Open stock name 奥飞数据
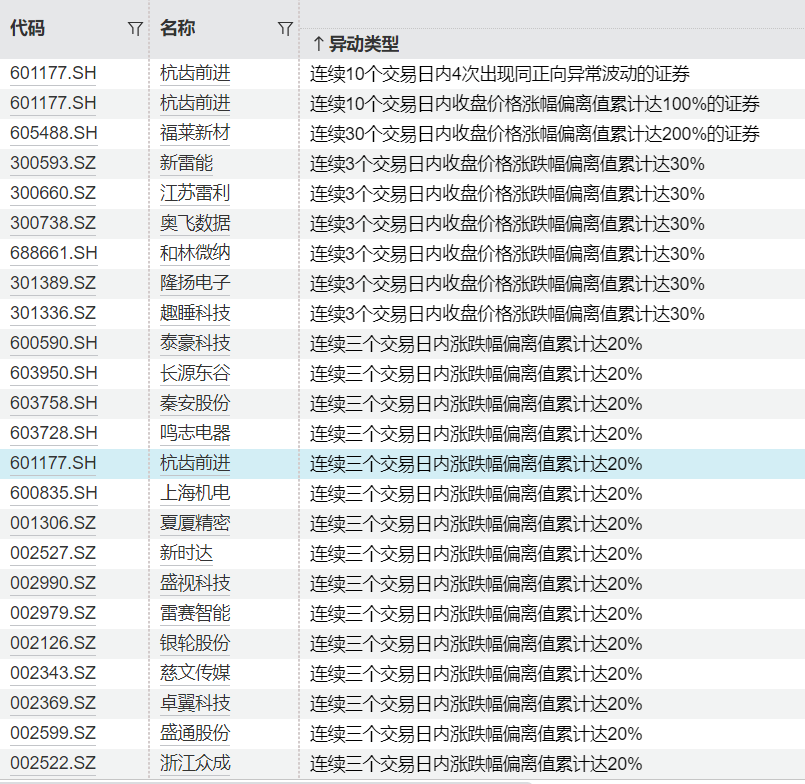The width and height of the screenshot is (805, 784). click(195, 223)
